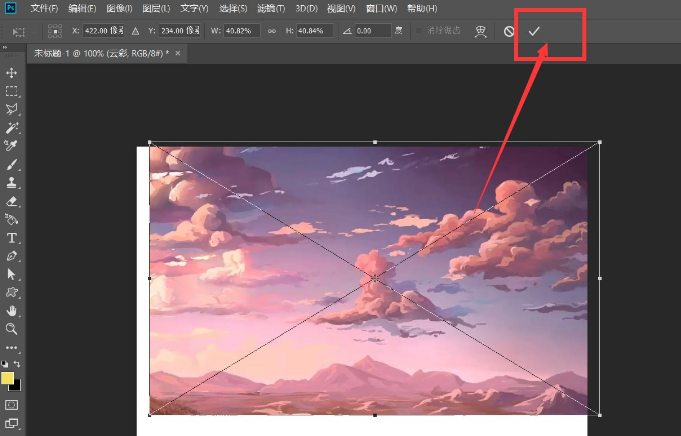Click the Photoshop application logo
681x436 pixels.
click(x=10, y=8)
